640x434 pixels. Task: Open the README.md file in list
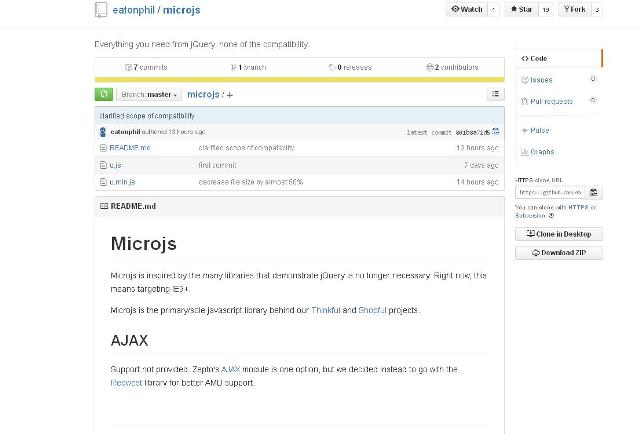(x=130, y=148)
